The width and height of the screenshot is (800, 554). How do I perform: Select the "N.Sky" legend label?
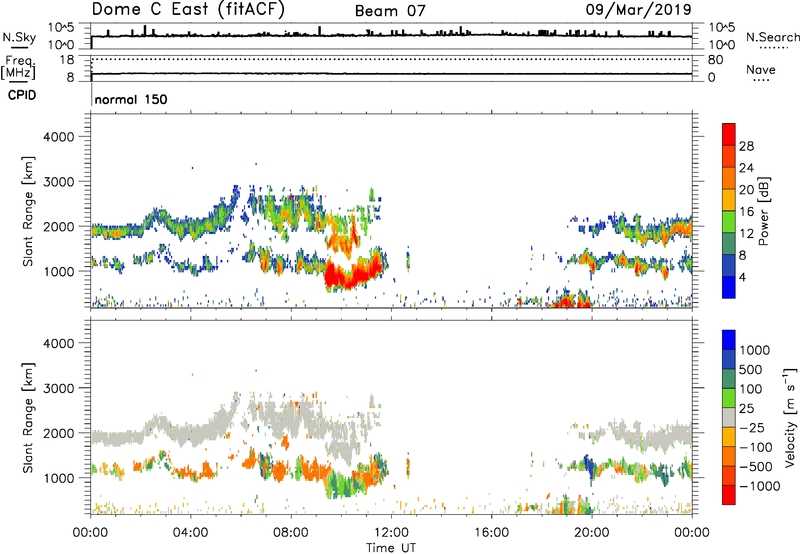(x=19, y=37)
